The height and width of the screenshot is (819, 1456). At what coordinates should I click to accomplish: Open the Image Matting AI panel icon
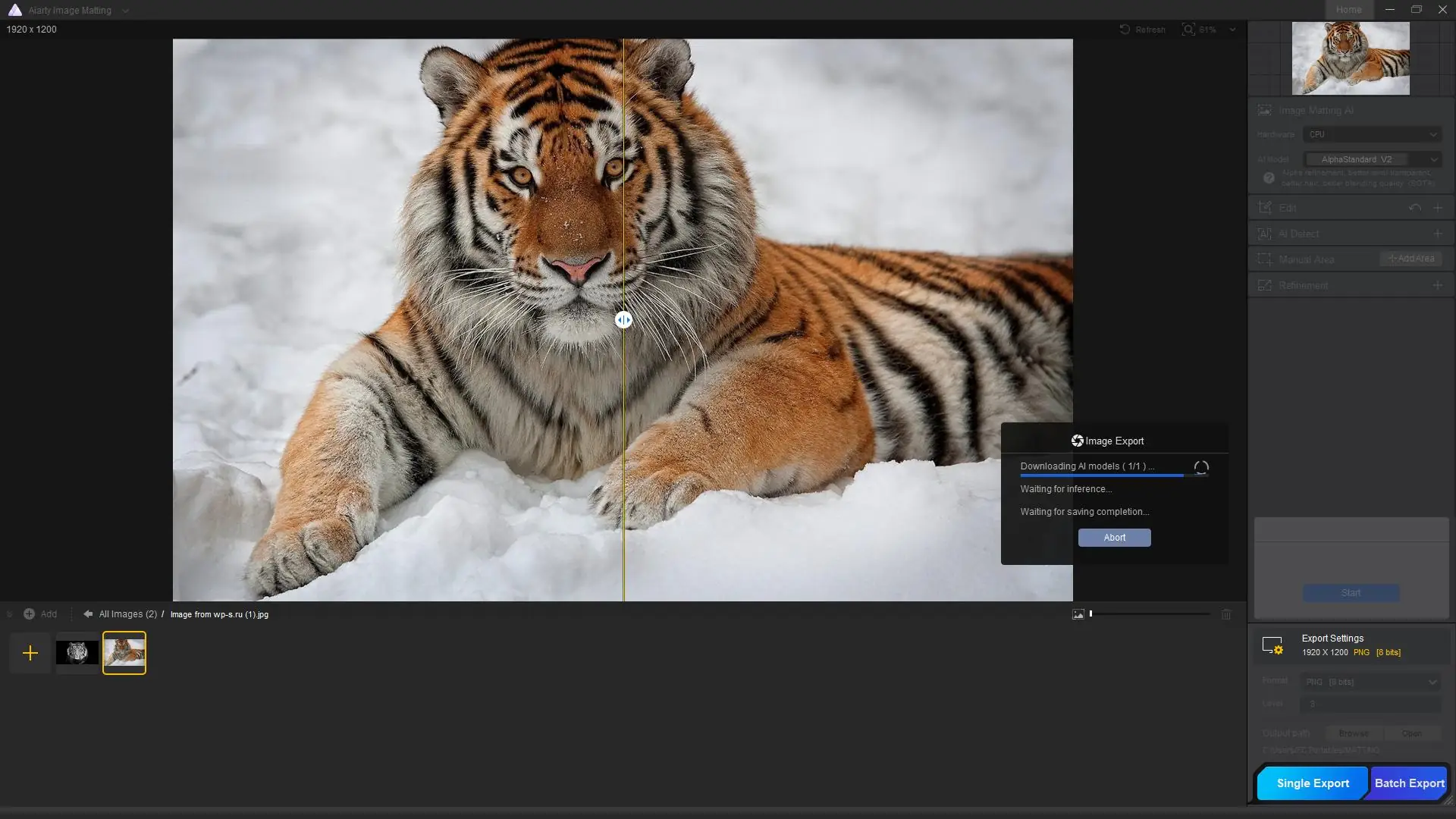(x=1265, y=110)
